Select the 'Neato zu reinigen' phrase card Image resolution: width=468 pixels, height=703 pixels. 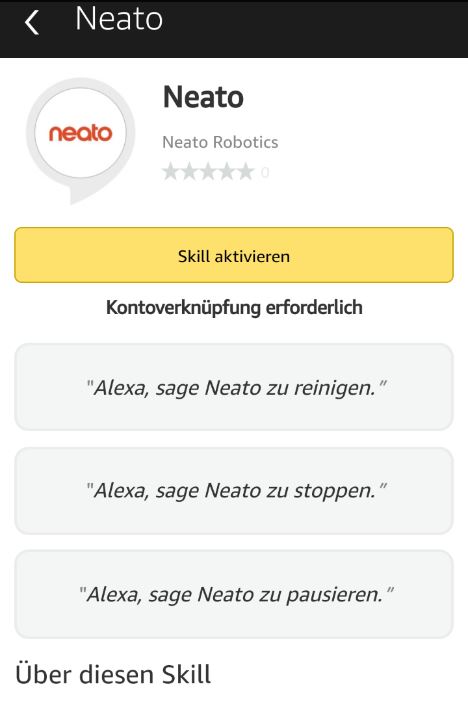(x=234, y=387)
